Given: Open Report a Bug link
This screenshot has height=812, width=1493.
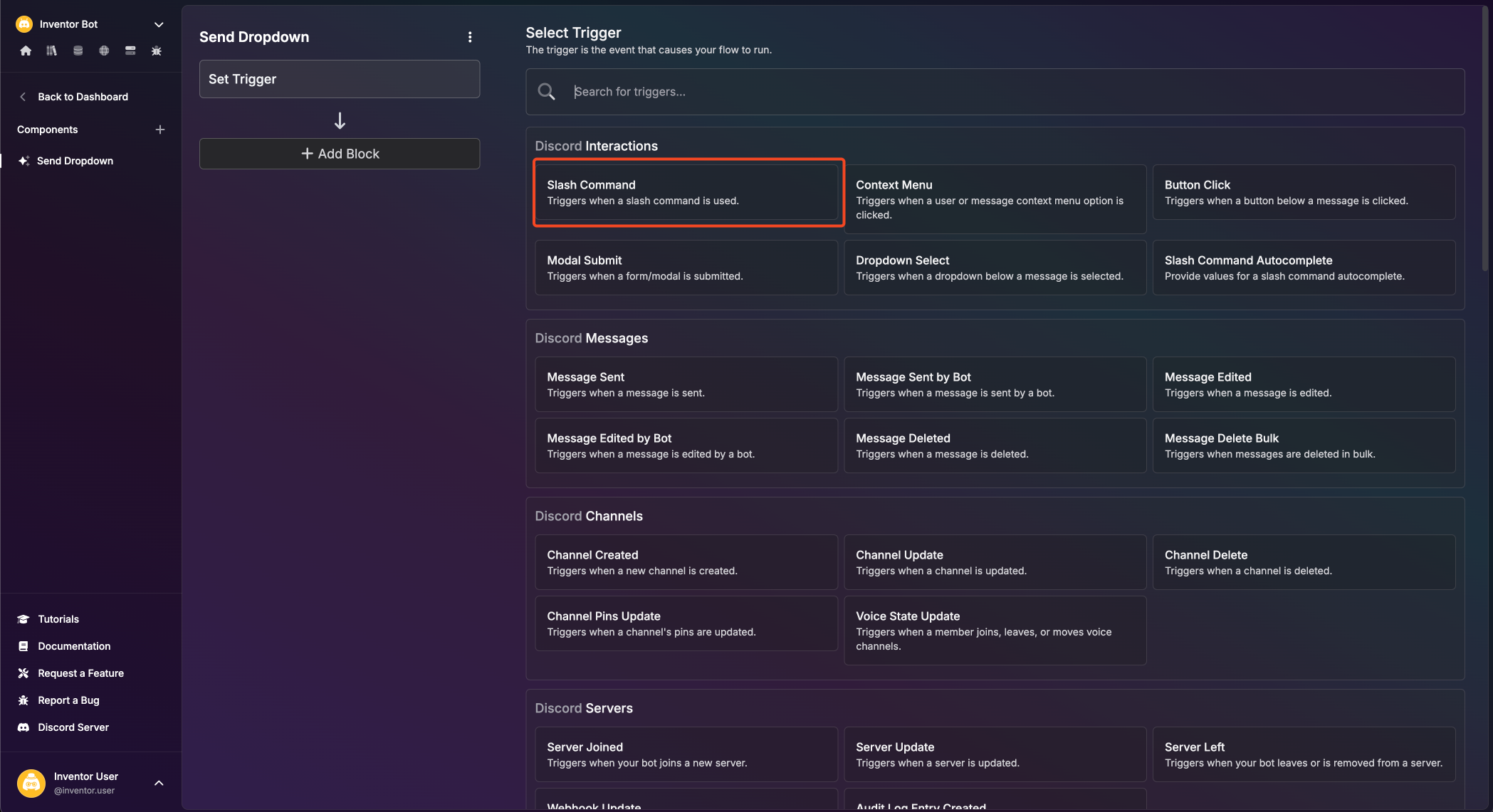Looking at the screenshot, I should [x=68, y=700].
